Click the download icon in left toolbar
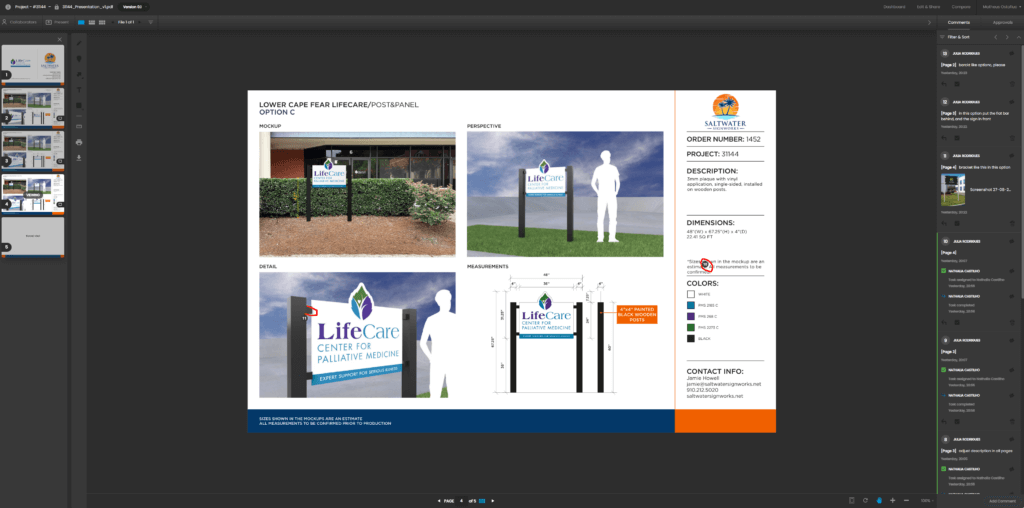This screenshot has height=508, width=1024. 79,157
